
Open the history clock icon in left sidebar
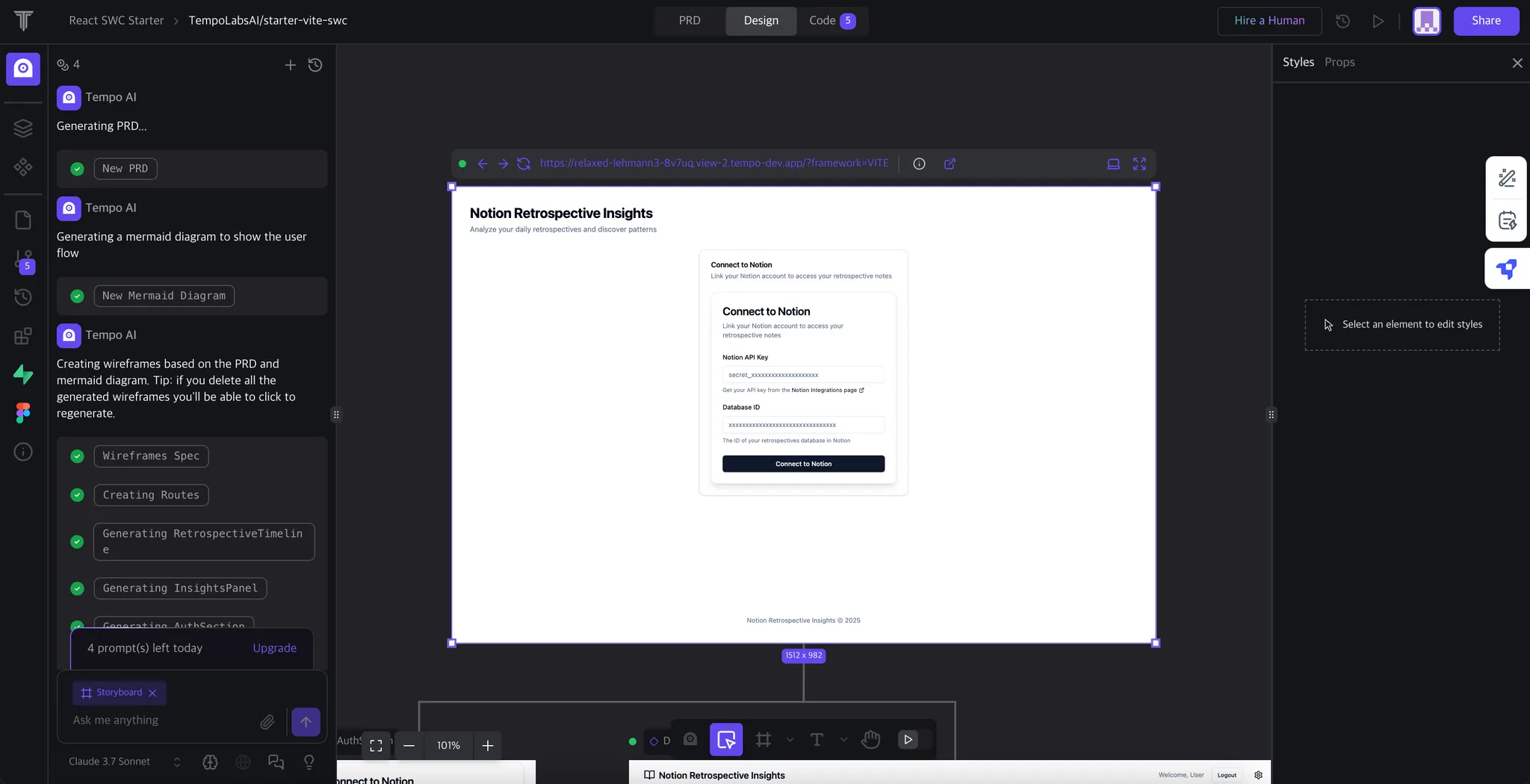point(23,297)
